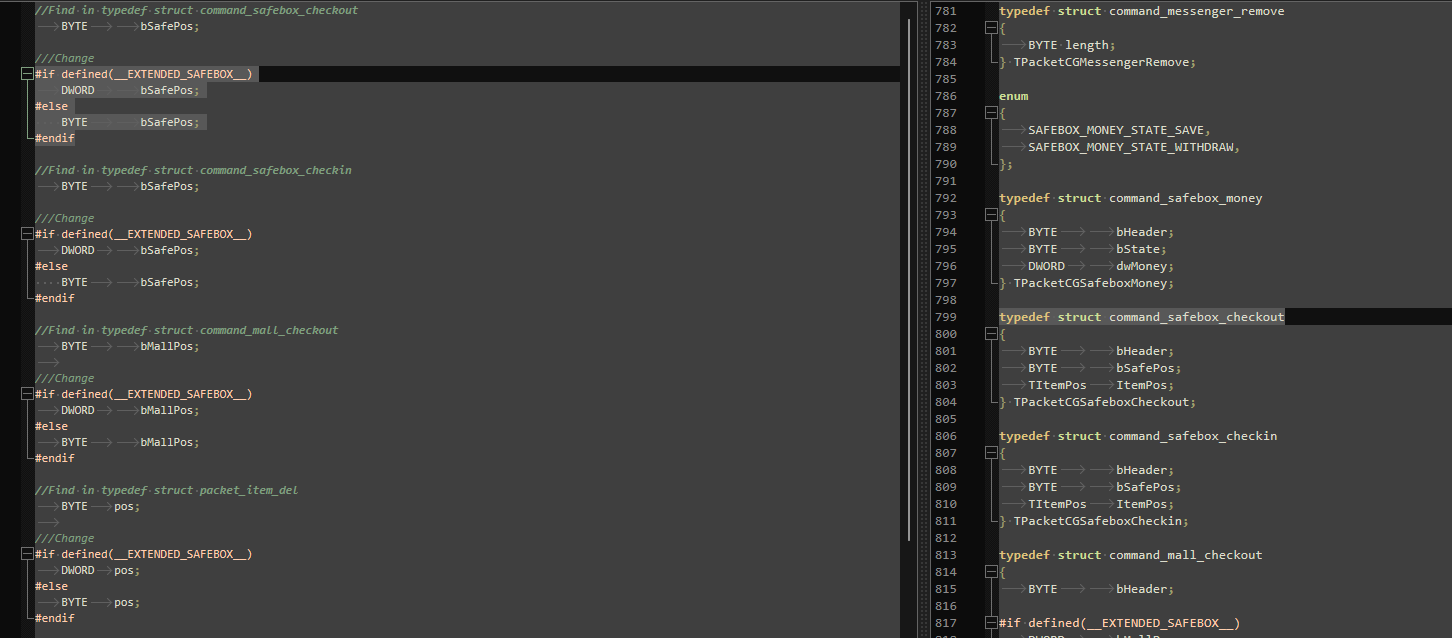Fold the #if defined block at line 817
This screenshot has height=638, width=1452.
991,623
